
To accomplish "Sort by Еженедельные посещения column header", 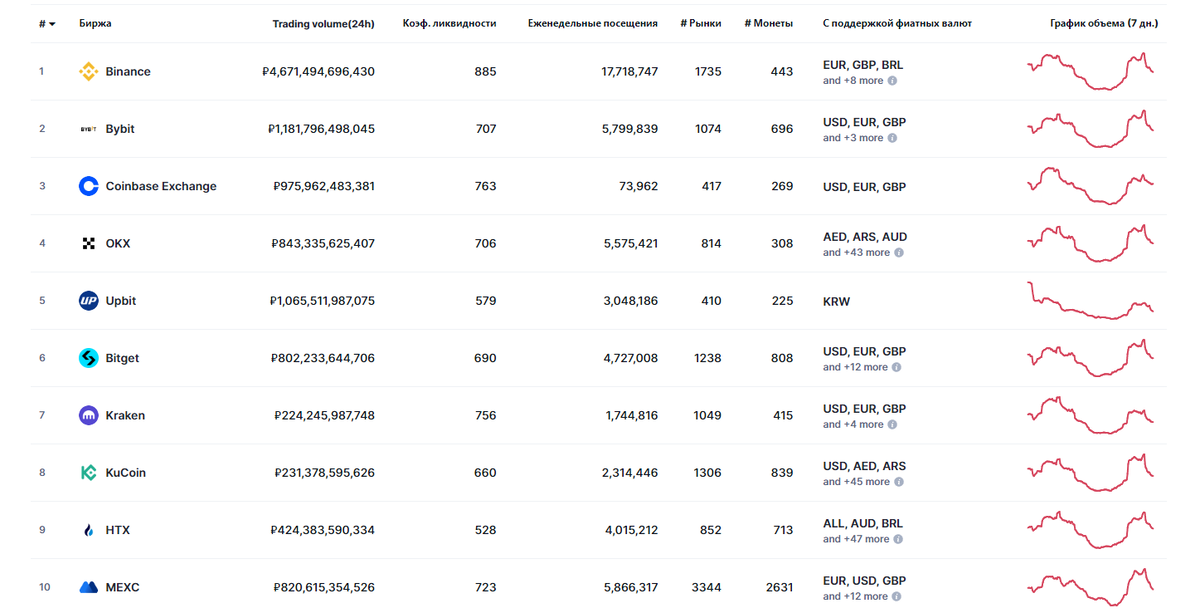I will [x=592, y=23].
